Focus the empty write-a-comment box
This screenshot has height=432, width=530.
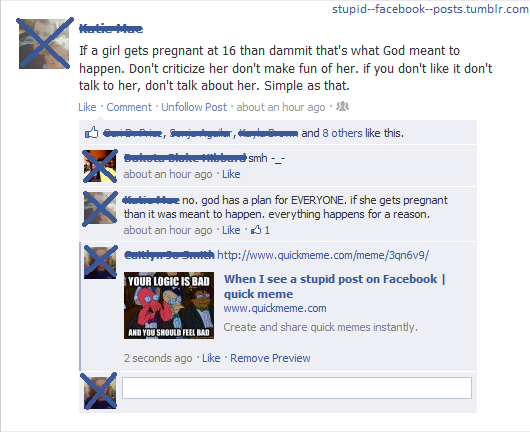tap(297, 388)
